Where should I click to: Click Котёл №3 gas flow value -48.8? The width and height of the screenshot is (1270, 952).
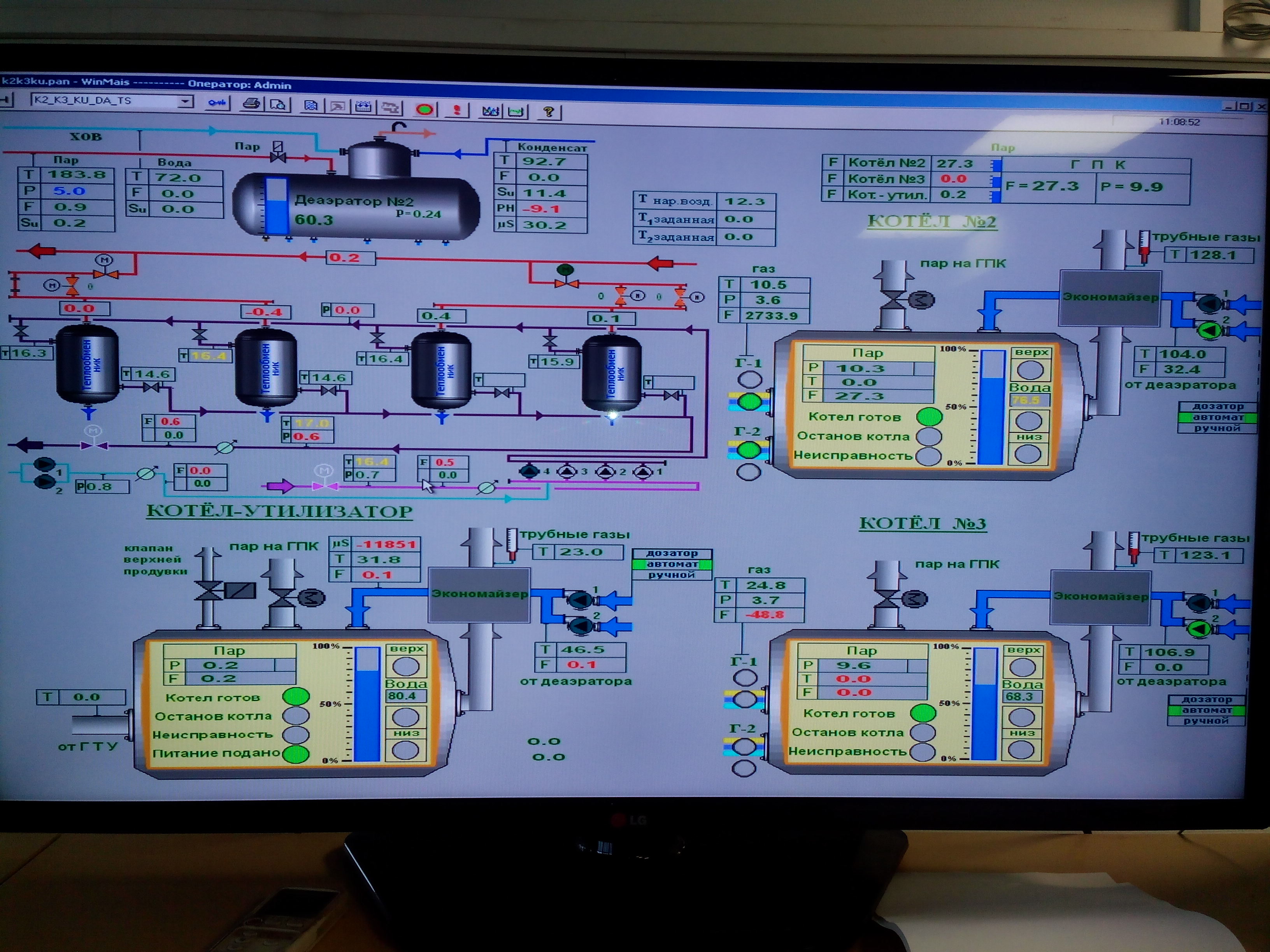(x=765, y=614)
